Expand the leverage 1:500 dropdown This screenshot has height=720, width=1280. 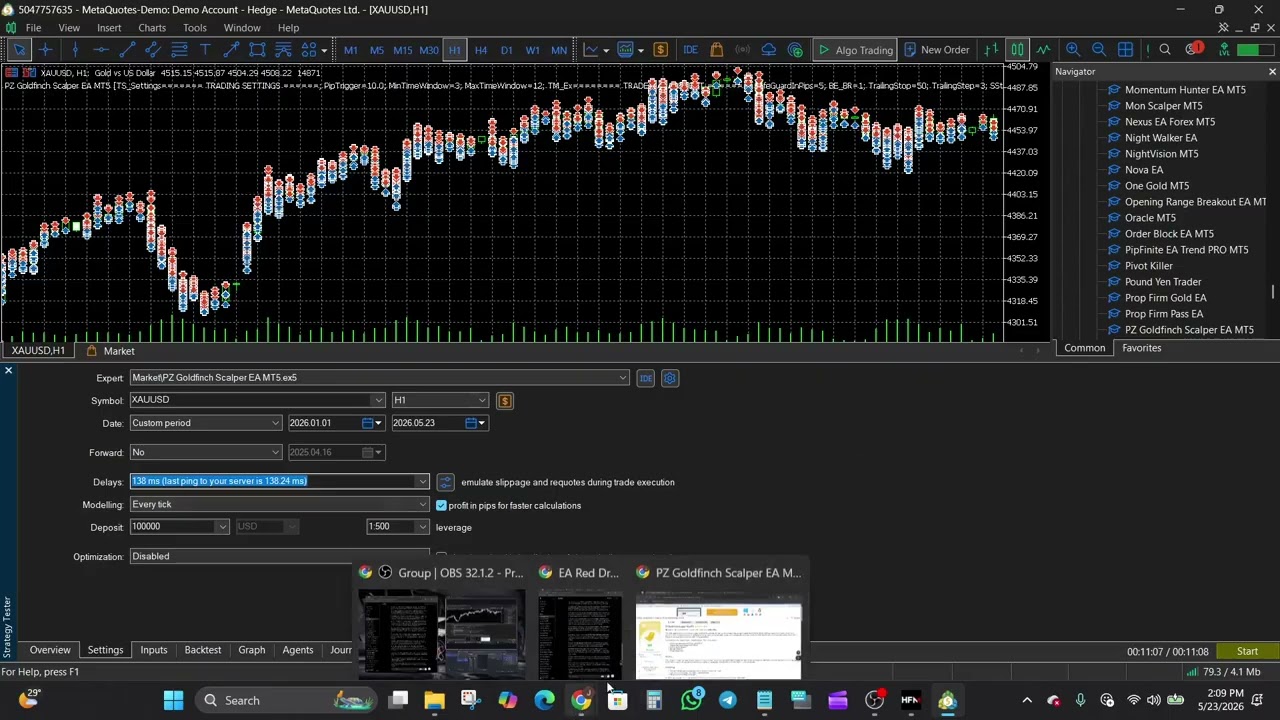pyautogui.click(x=422, y=527)
